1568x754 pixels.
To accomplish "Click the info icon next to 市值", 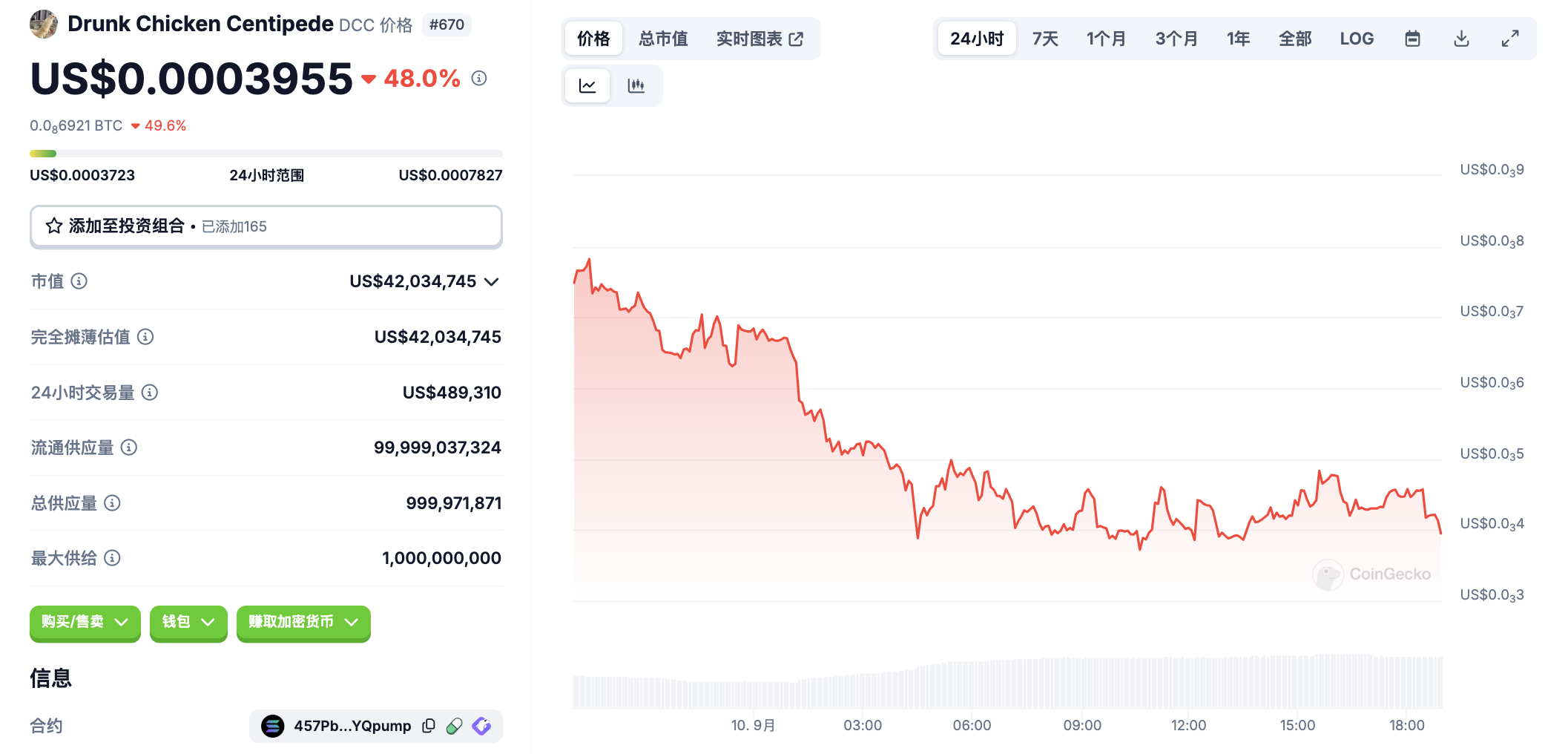I will click(79, 281).
